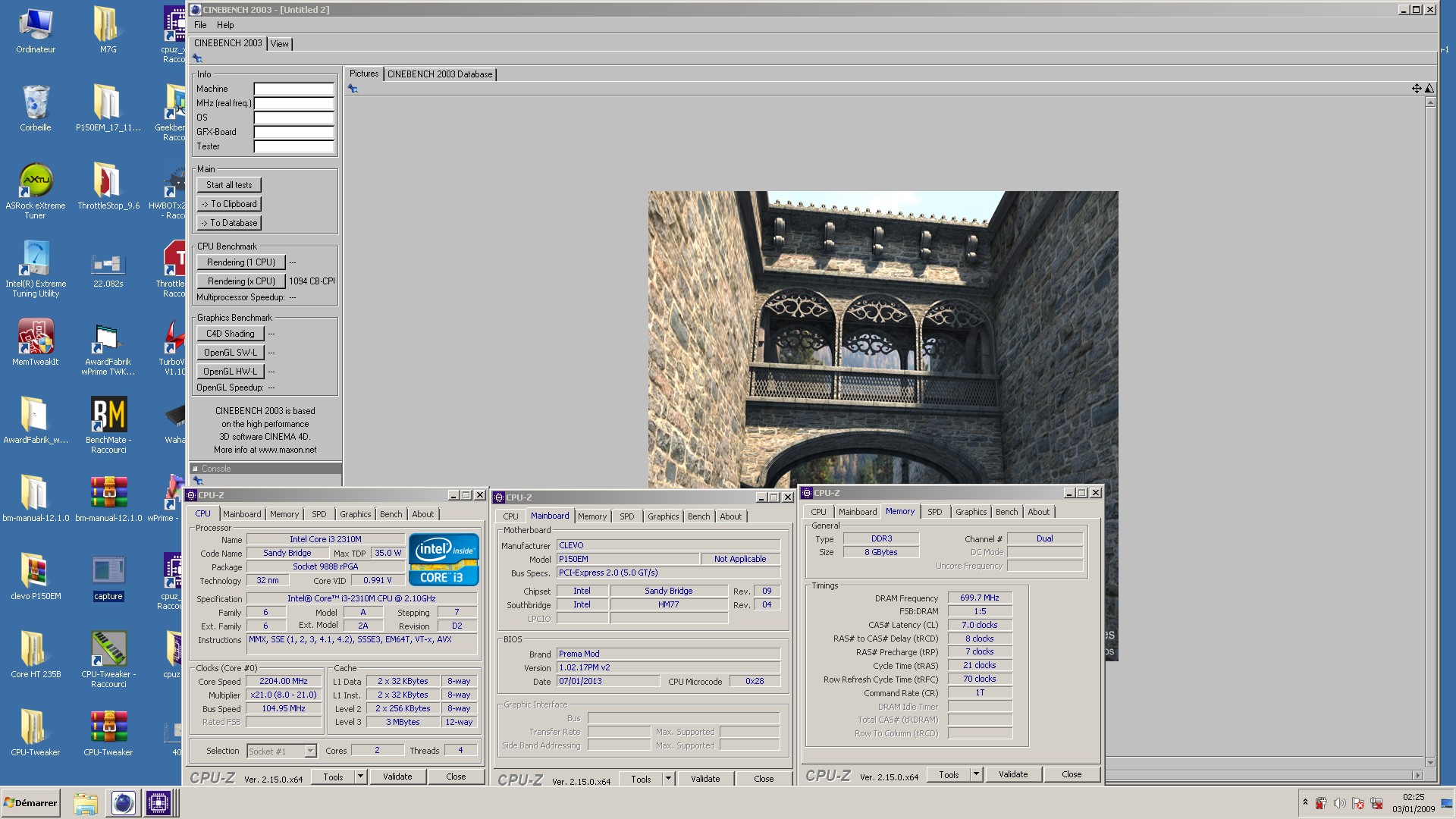This screenshot has height=819, width=1456.
Task: Open Tools dropdown arrow in Mainboard CPU-Z window
Action: pyautogui.click(x=669, y=779)
